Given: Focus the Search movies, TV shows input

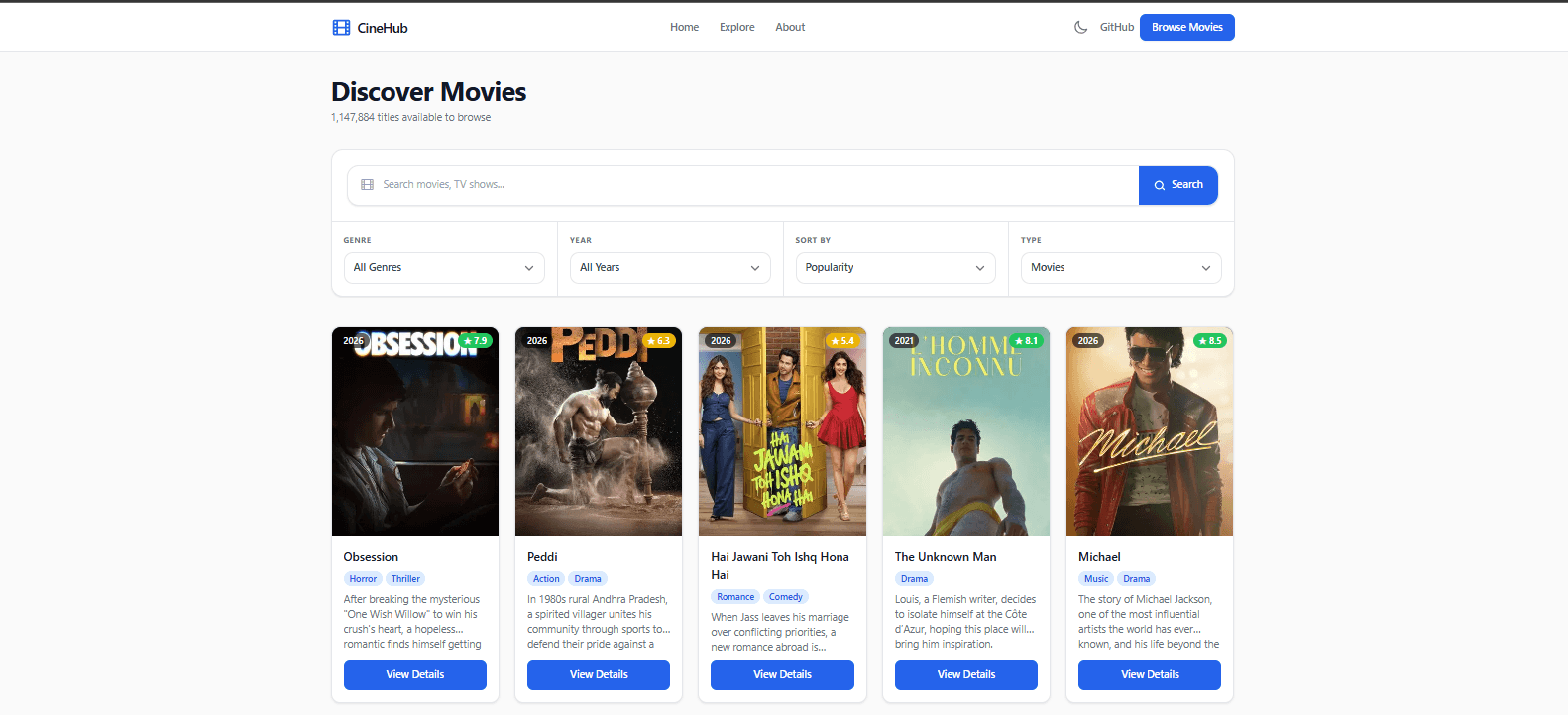Looking at the screenshot, I should click(743, 185).
